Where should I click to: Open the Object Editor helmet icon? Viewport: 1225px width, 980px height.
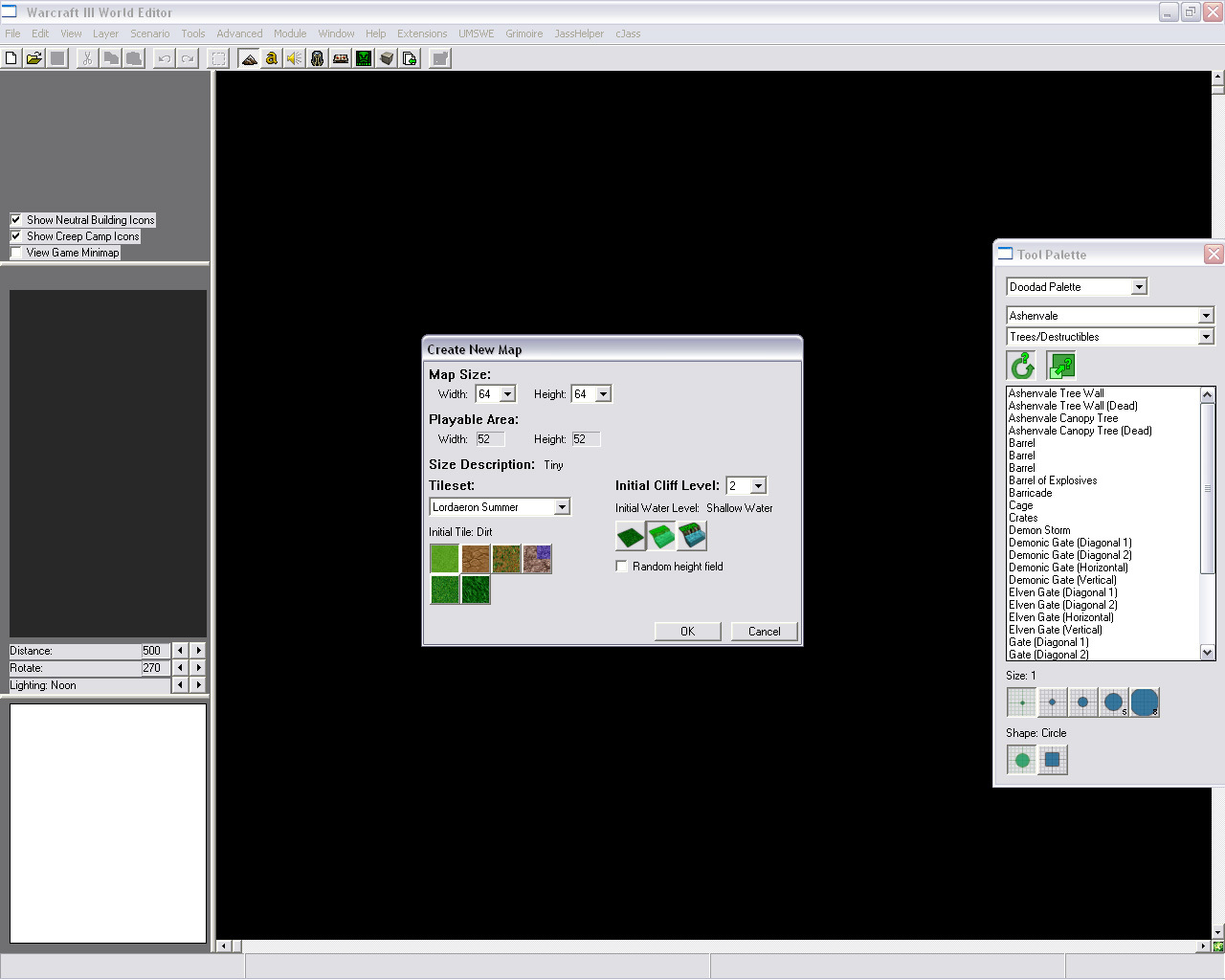(318, 58)
